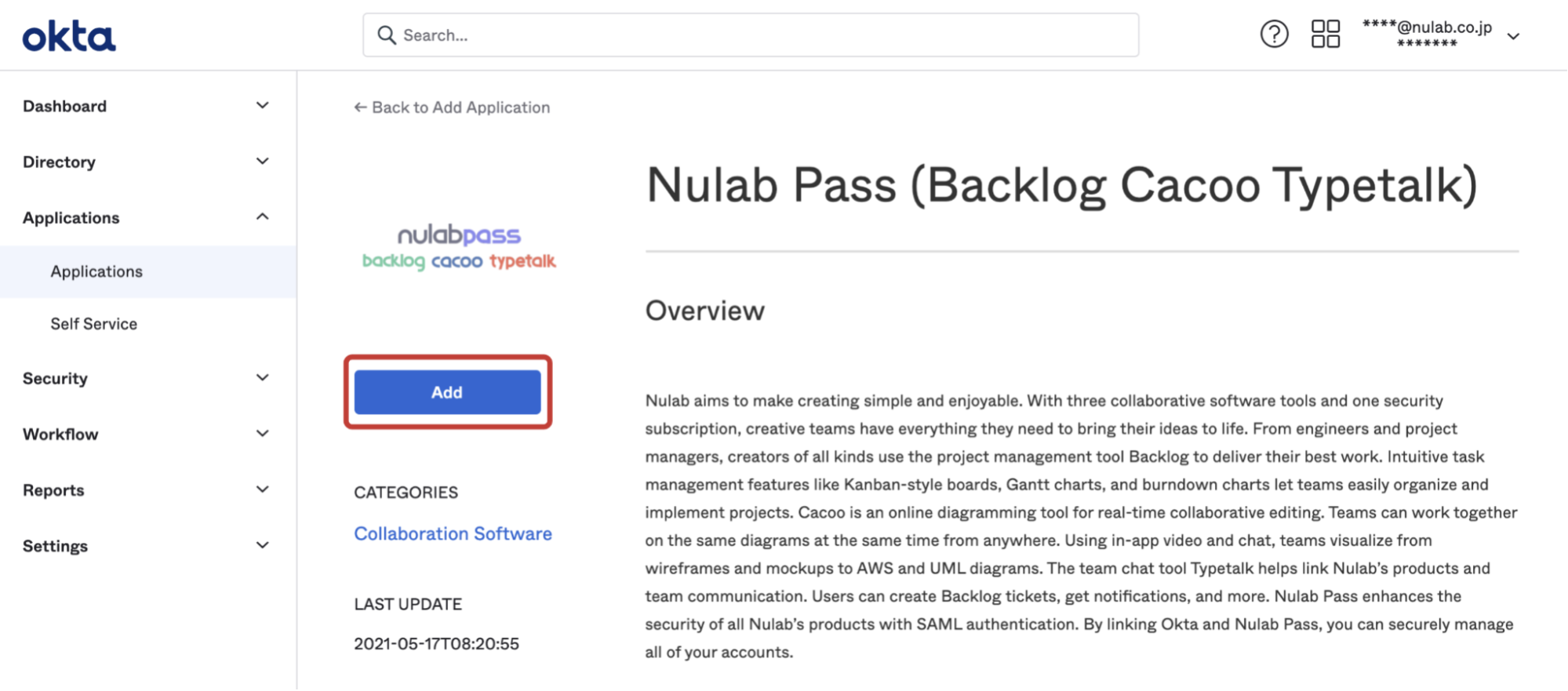Open the apps grid icon
1568x691 pixels.
(1326, 35)
